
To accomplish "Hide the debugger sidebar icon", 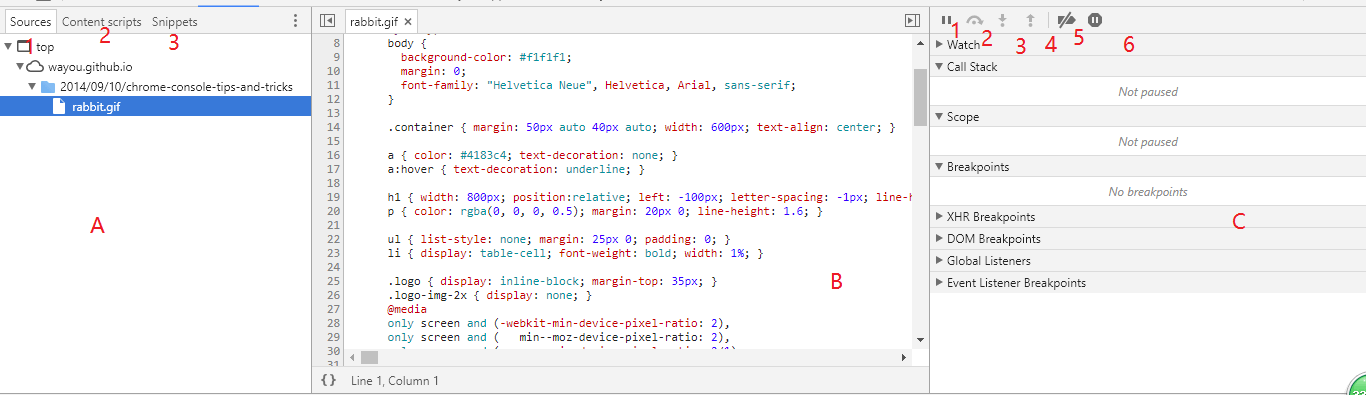I will click(x=912, y=20).
